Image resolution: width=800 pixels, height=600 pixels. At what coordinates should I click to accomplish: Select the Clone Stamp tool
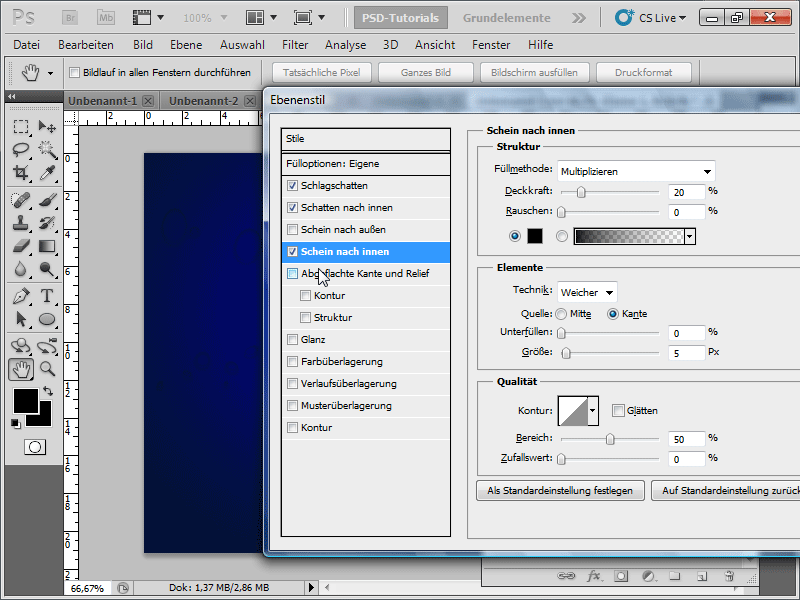[x=21, y=223]
